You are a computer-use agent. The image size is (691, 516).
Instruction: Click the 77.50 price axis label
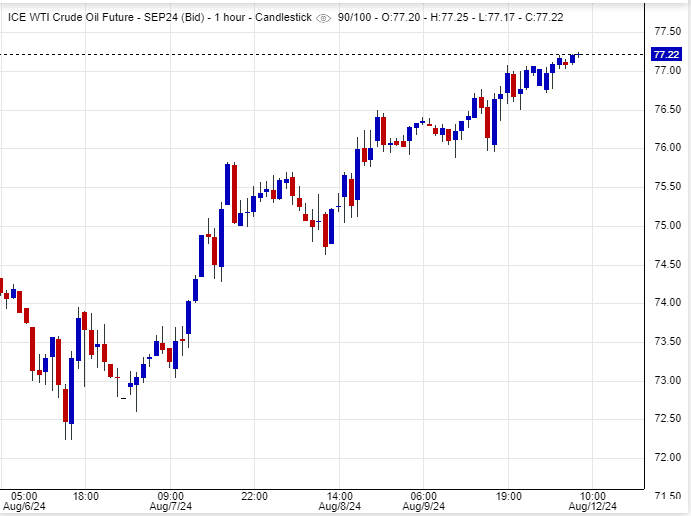(668, 31)
